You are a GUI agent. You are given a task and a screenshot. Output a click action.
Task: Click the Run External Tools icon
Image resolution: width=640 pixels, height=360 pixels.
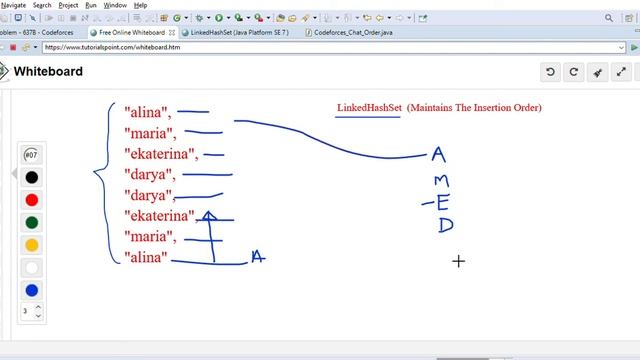(x=258, y=18)
